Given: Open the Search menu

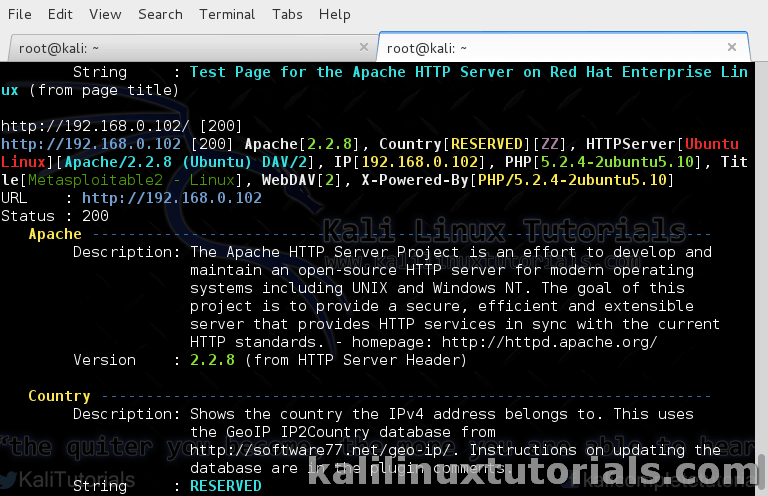Looking at the screenshot, I should click(160, 14).
